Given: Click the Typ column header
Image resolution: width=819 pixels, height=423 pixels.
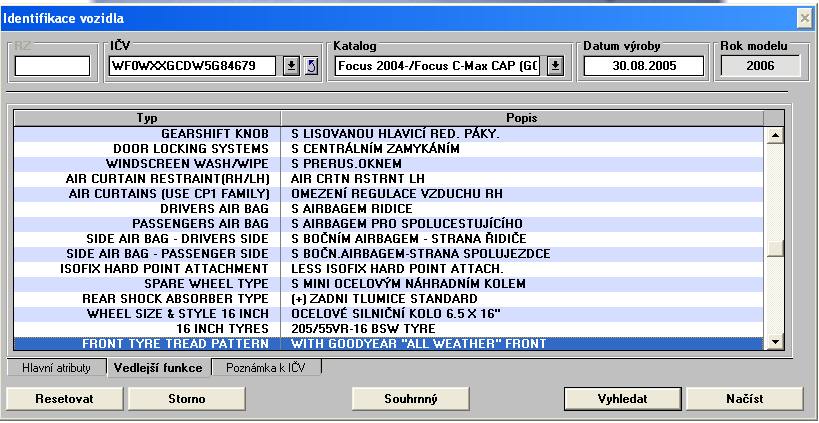Looking at the screenshot, I should coord(147,117).
